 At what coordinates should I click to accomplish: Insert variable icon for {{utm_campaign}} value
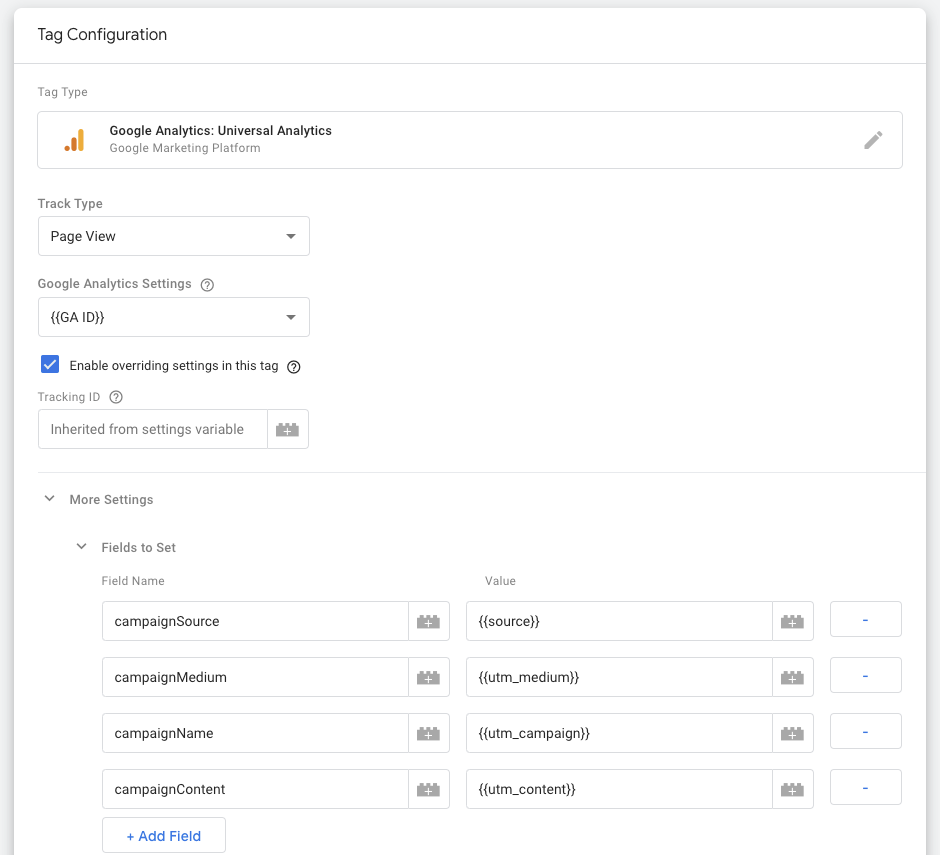(793, 733)
